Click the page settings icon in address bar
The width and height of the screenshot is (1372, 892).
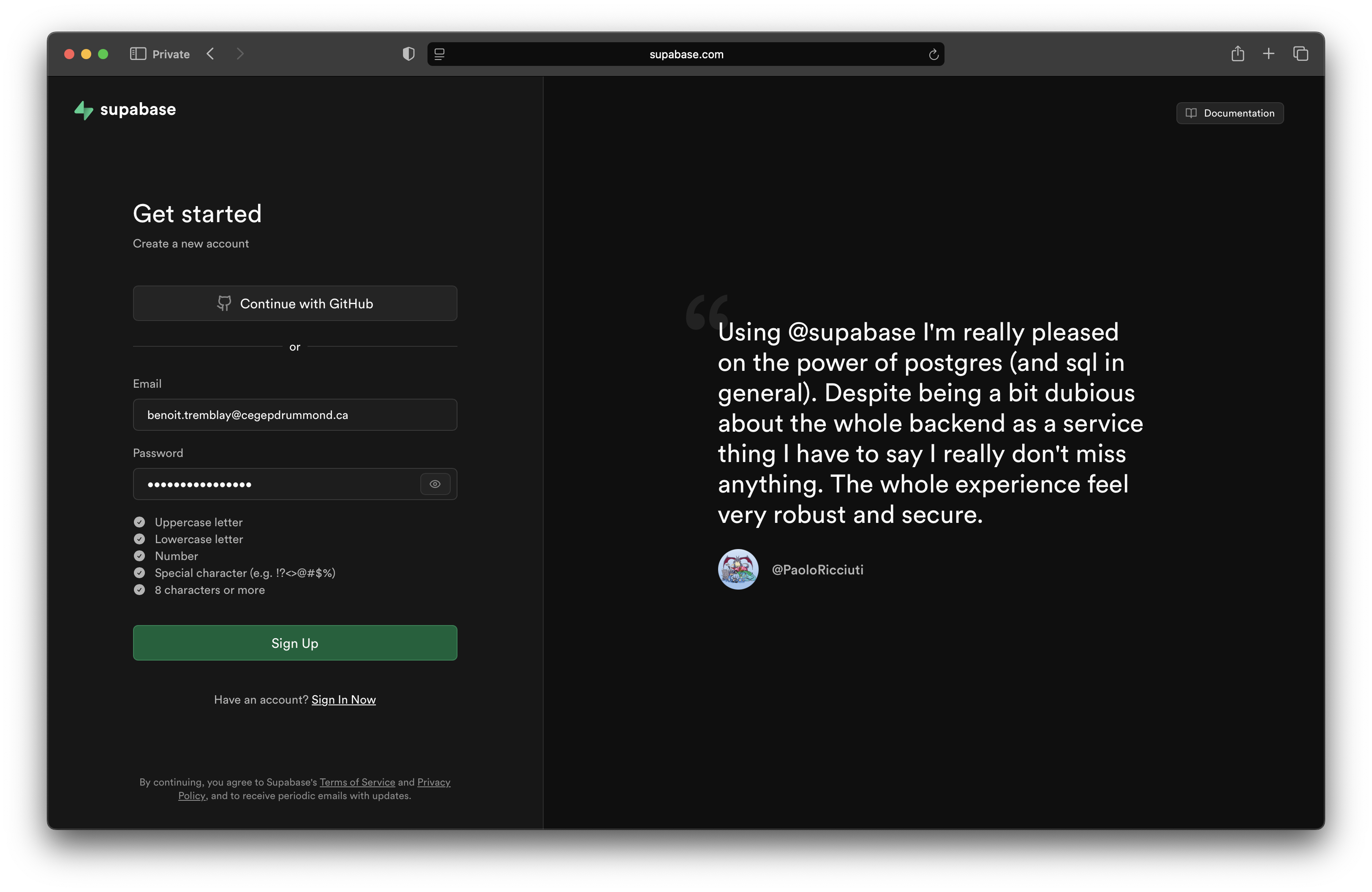coord(439,54)
